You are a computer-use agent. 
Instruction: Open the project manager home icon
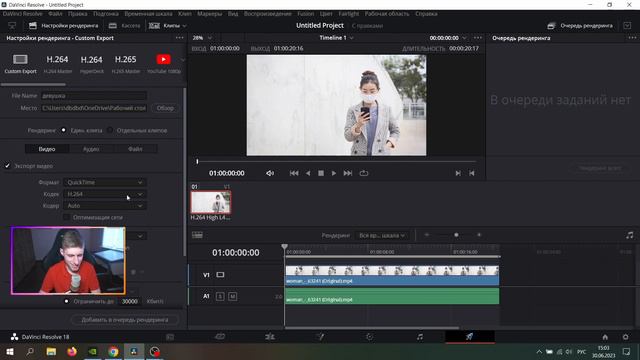pyautogui.click(x=605, y=337)
